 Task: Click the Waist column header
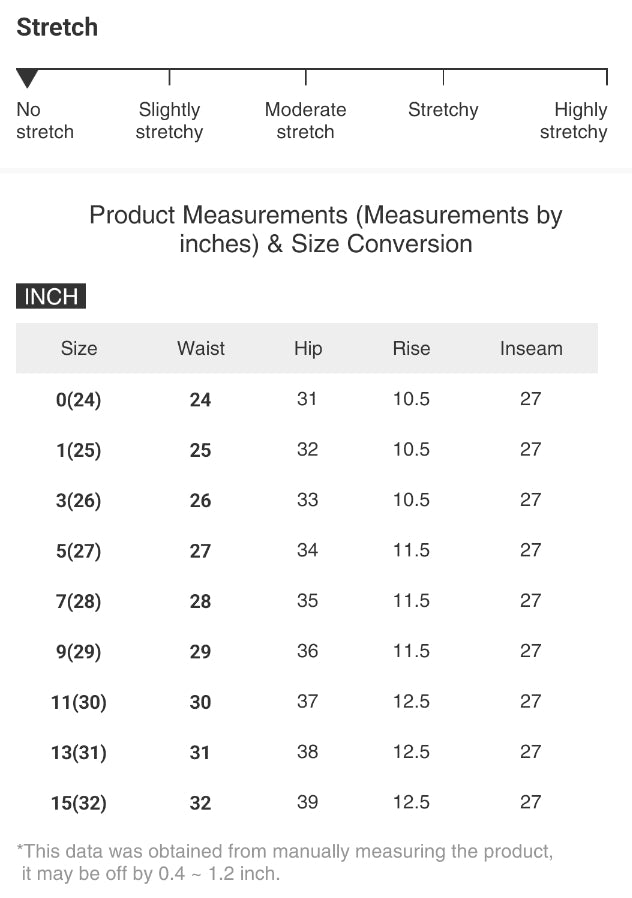[x=201, y=348]
